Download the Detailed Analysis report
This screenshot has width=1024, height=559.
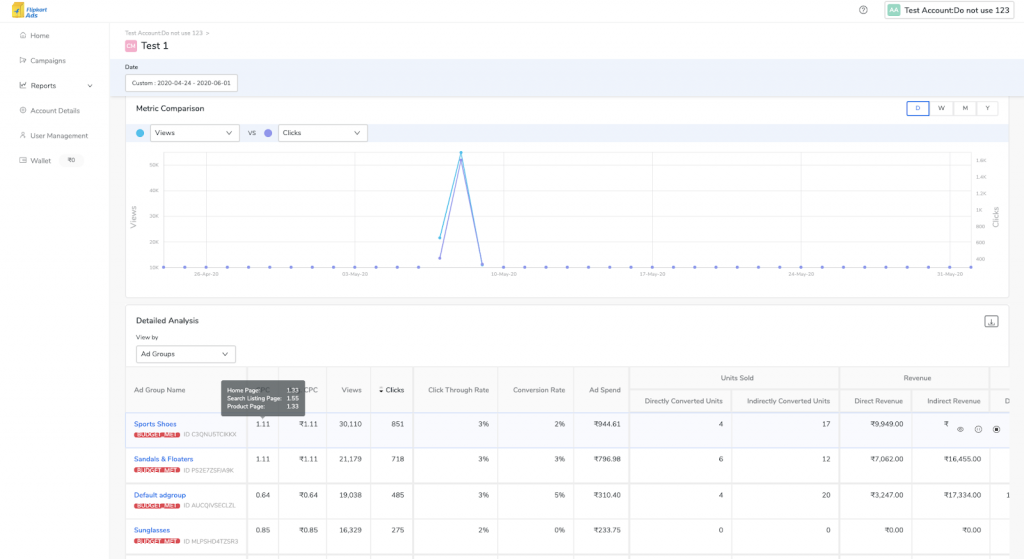coord(991,321)
